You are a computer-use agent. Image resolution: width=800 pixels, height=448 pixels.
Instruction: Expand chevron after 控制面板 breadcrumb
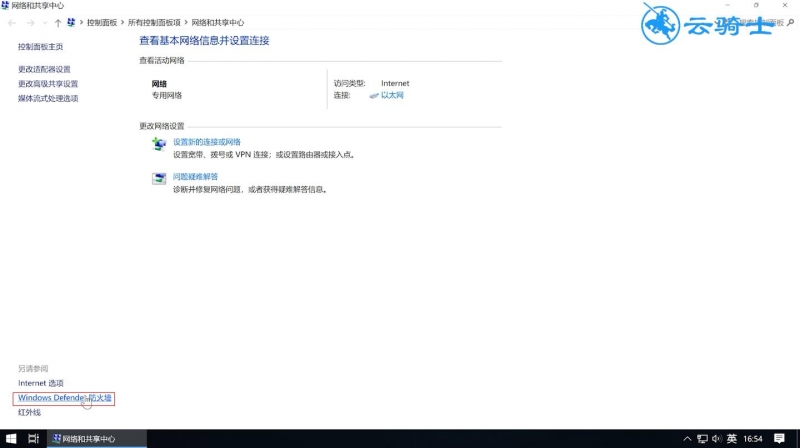pyautogui.click(x=122, y=22)
